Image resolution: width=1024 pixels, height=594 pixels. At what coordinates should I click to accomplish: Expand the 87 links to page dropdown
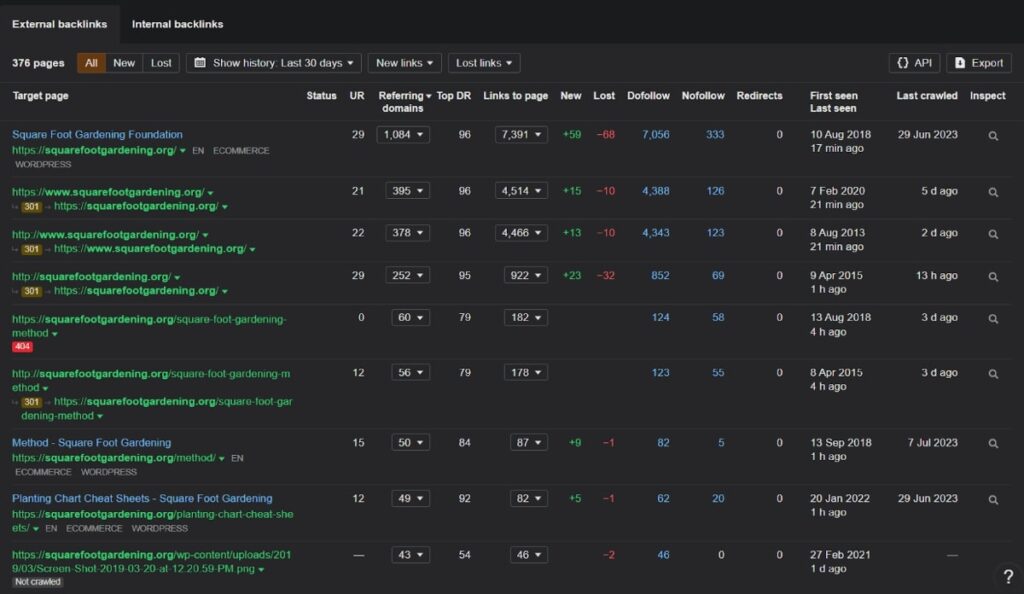pyautogui.click(x=529, y=443)
